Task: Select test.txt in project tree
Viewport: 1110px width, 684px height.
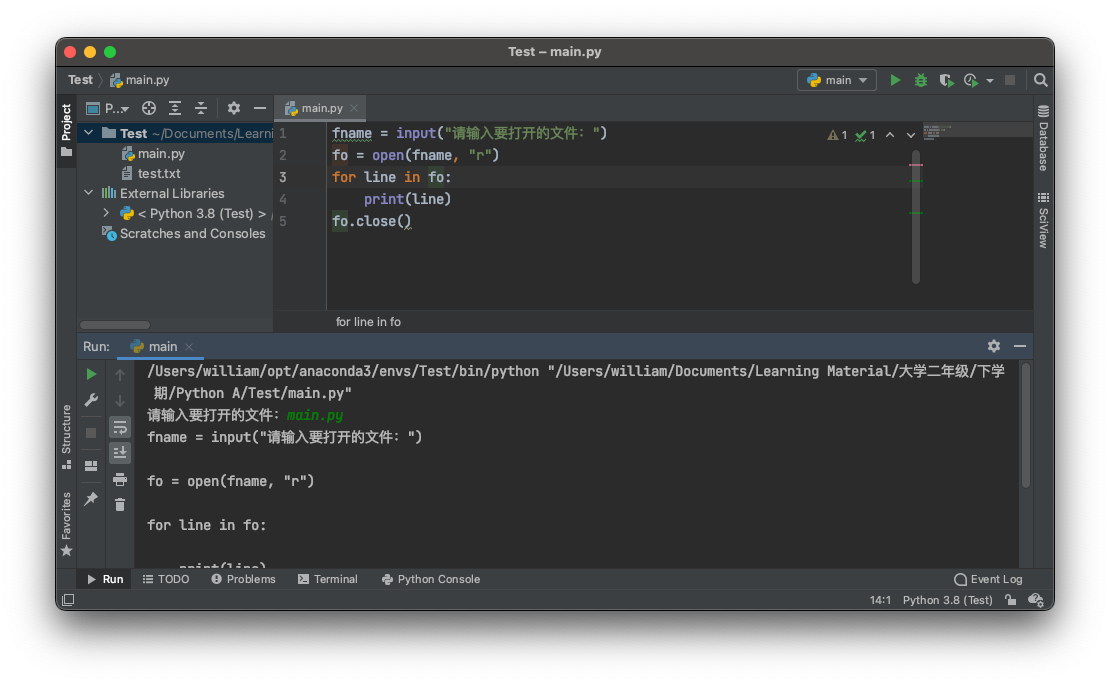Action: [x=159, y=173]
